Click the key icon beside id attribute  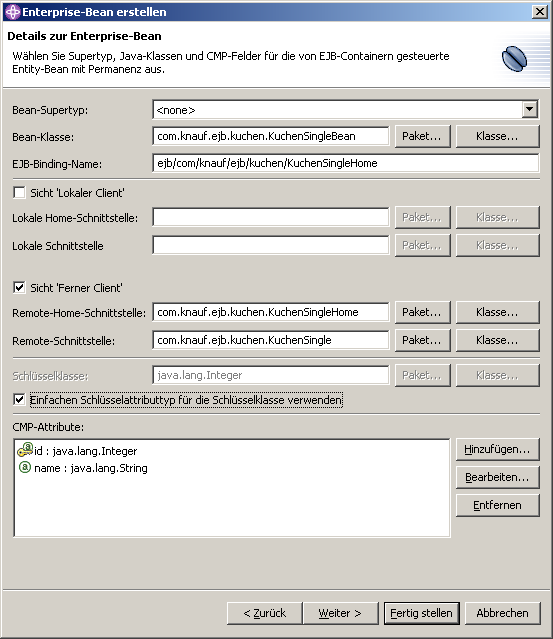coord(24,450)
